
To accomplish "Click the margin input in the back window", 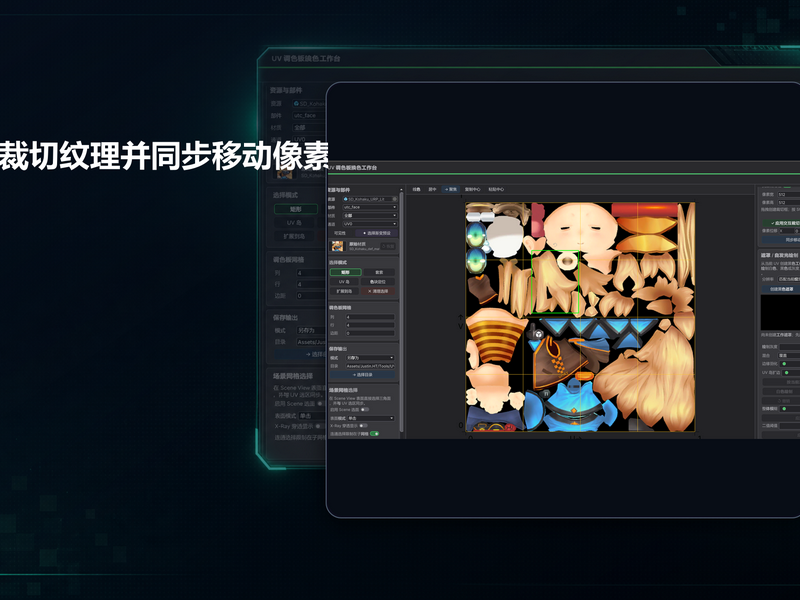I will (x=311, y=295).
